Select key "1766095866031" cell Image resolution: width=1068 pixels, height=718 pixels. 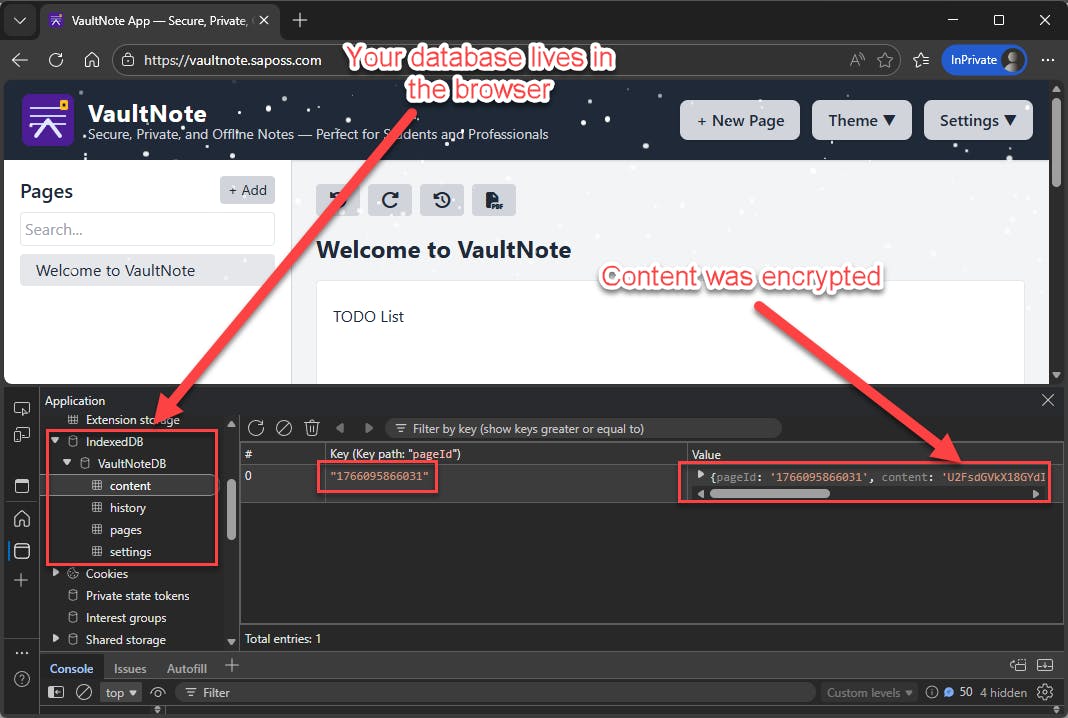[x=379, y=475]
